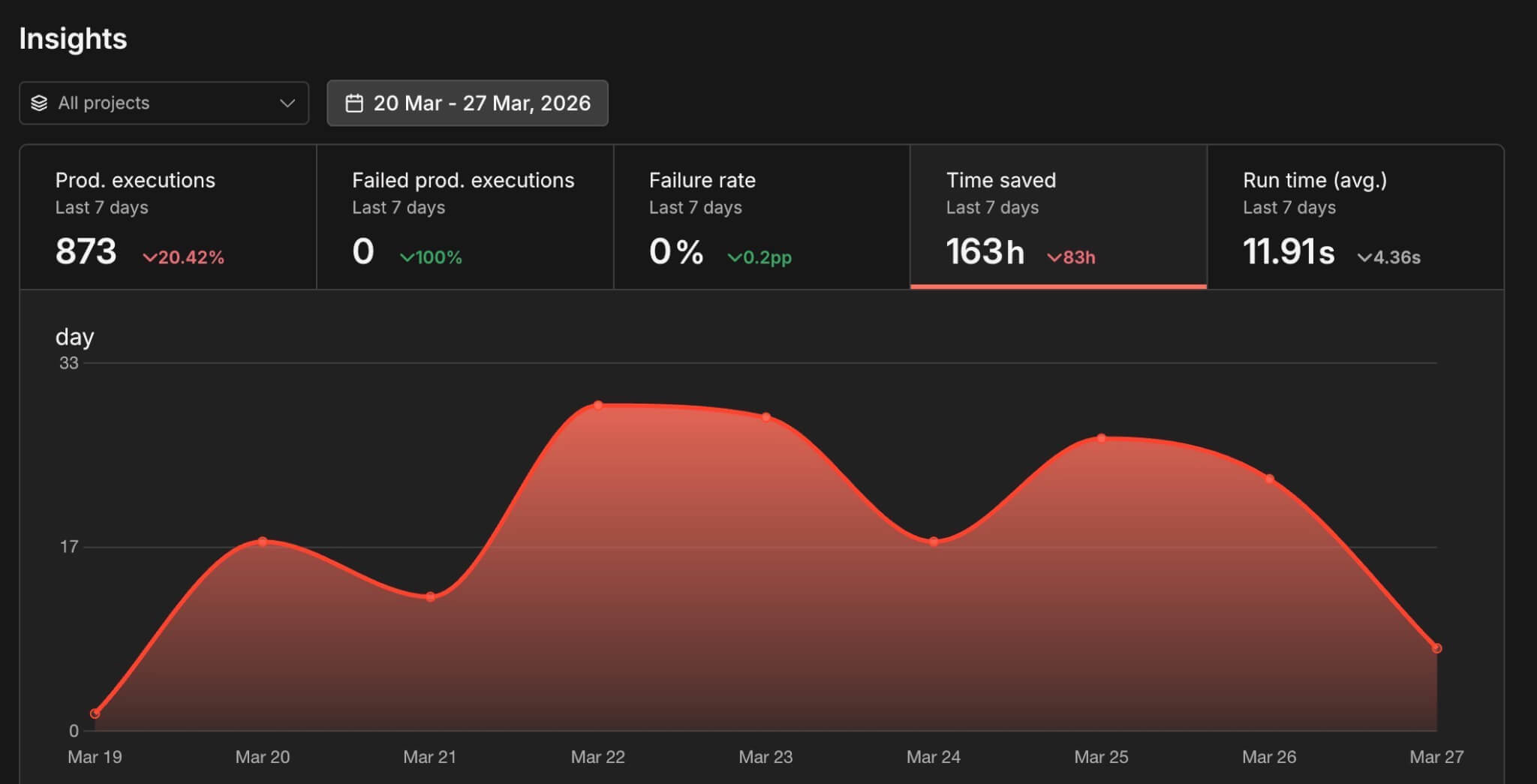Click the green arrow beside 100%

point(407,258)
